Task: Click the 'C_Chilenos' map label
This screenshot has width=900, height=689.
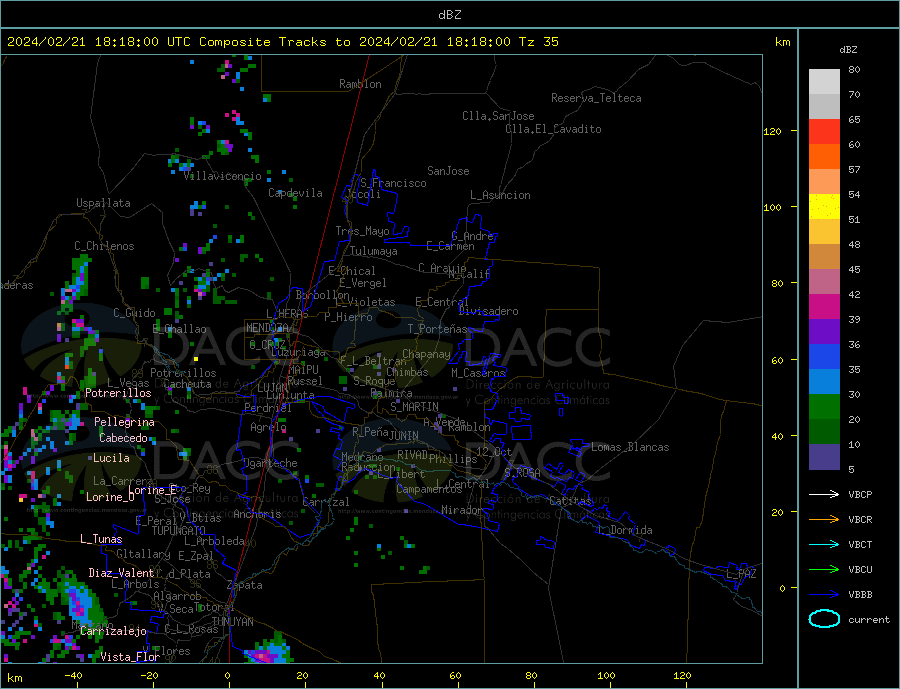Action: [104, 246]
